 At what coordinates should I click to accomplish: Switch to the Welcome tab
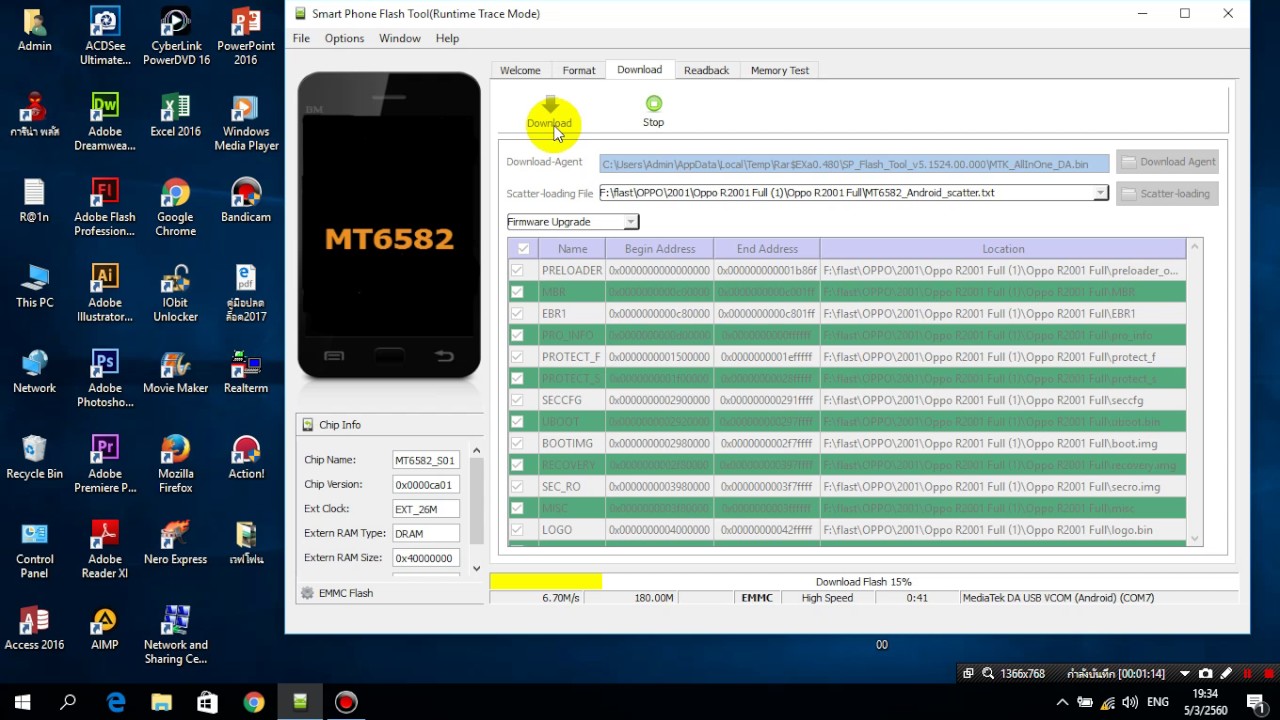point(520,70)
